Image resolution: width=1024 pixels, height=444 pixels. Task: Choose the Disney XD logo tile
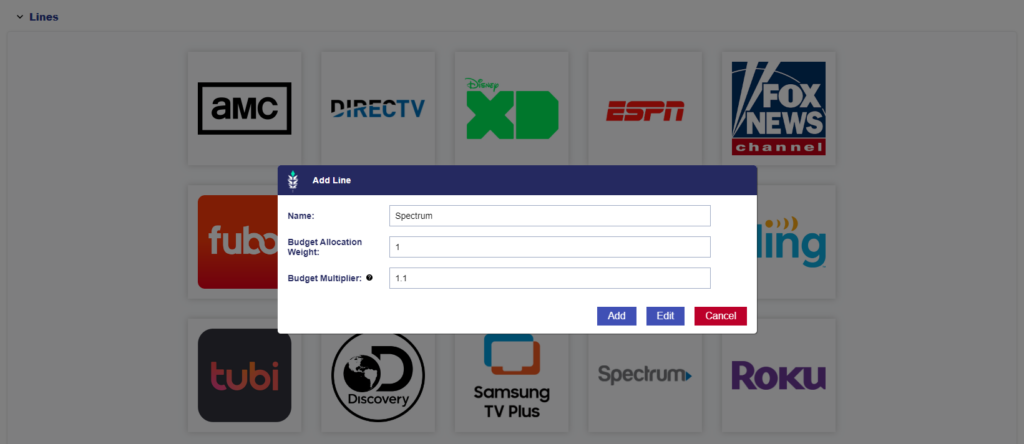click(x=511, y=108)
